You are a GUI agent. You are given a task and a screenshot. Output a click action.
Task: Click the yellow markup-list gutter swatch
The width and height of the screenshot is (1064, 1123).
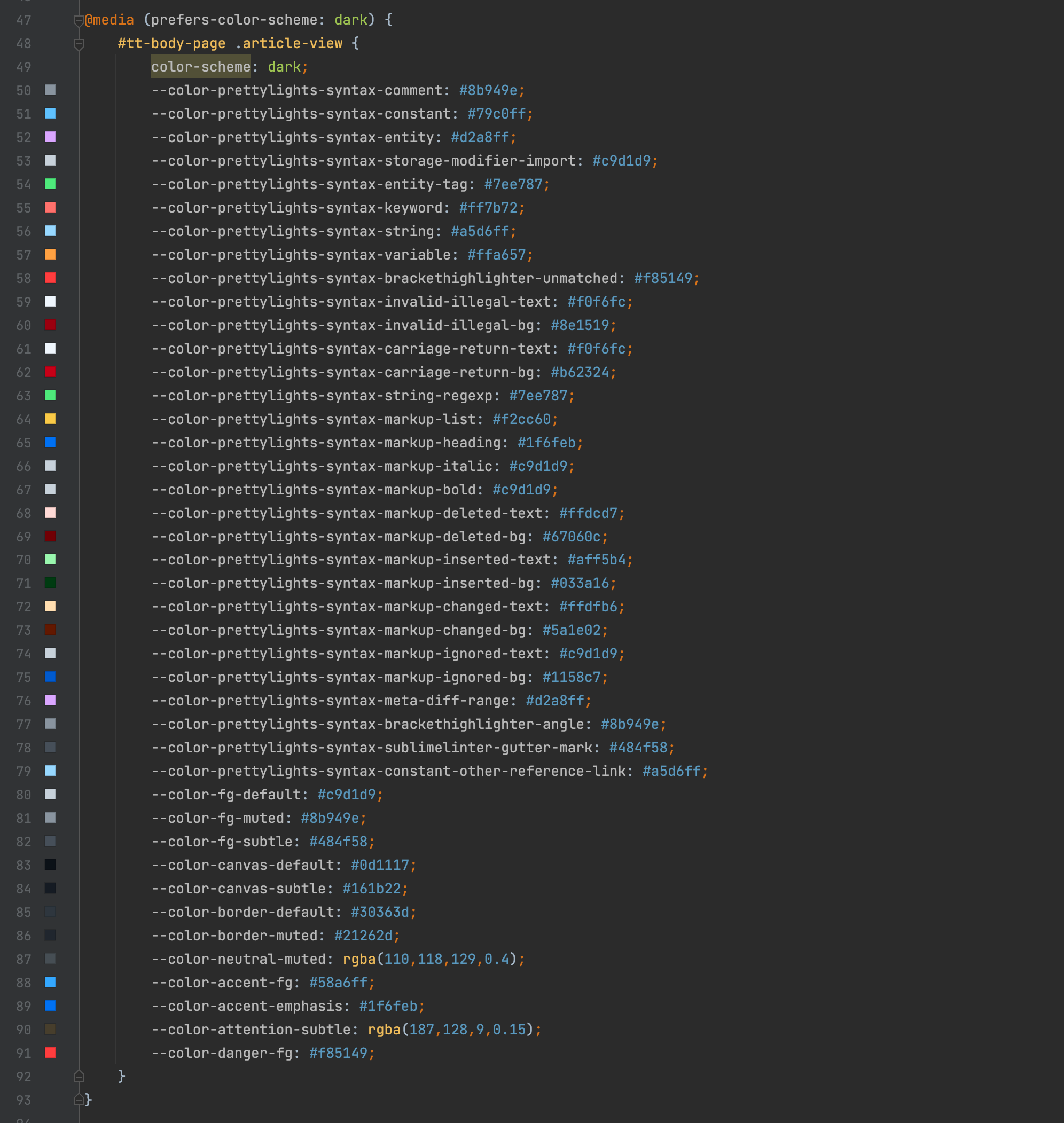(x=50, y=419)
